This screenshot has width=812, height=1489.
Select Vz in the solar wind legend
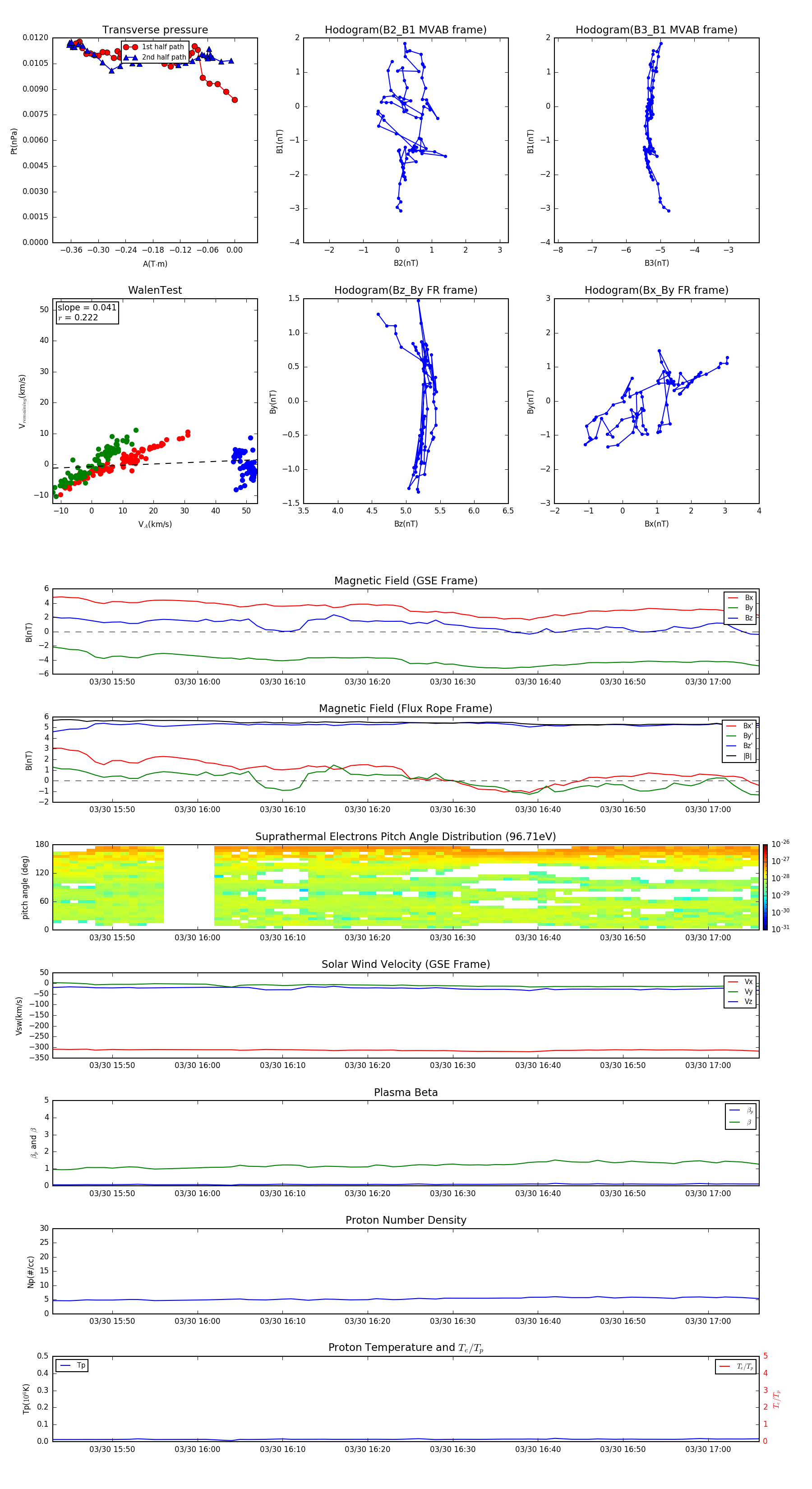(740, 1002)
